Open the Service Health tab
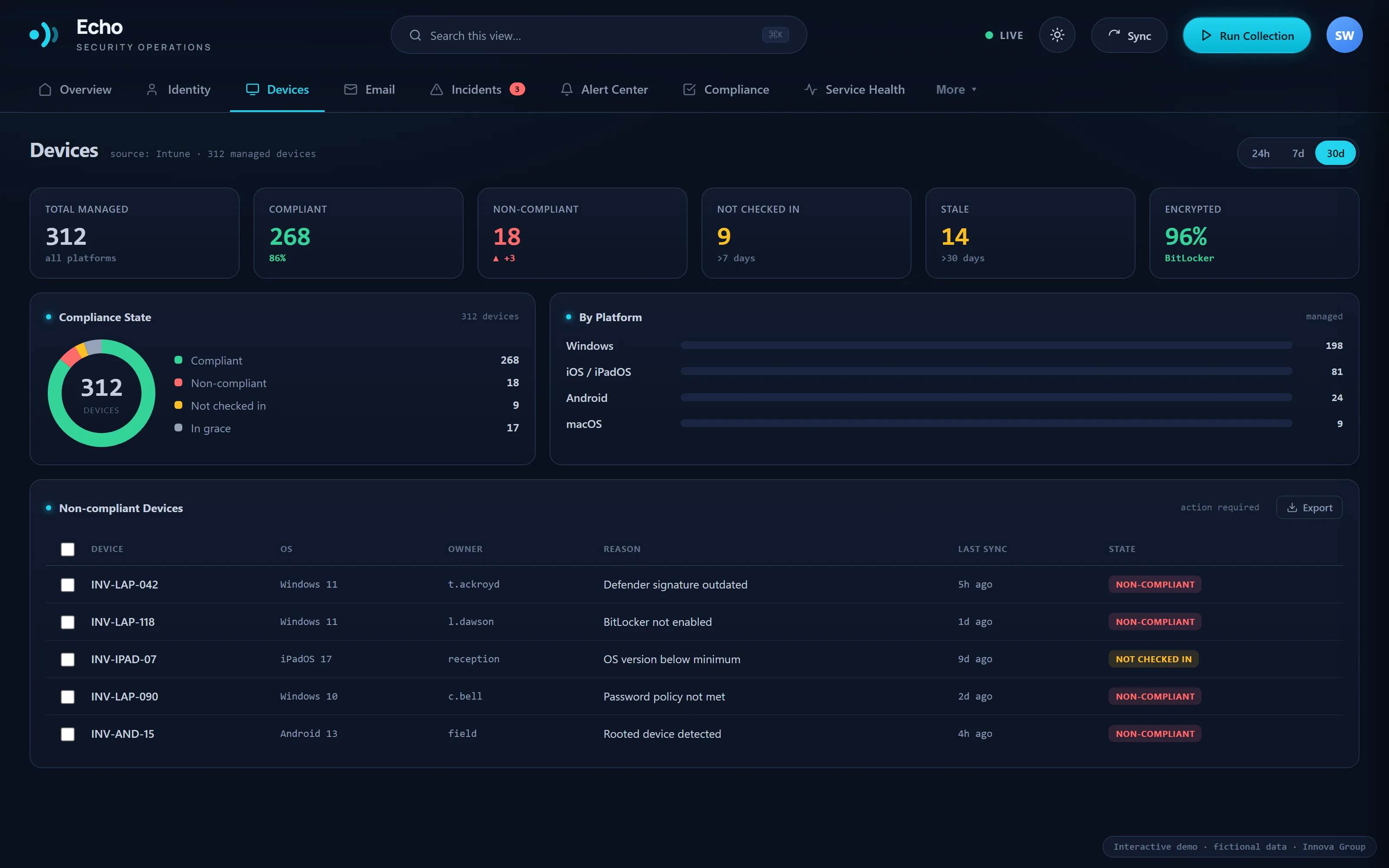 854,89
